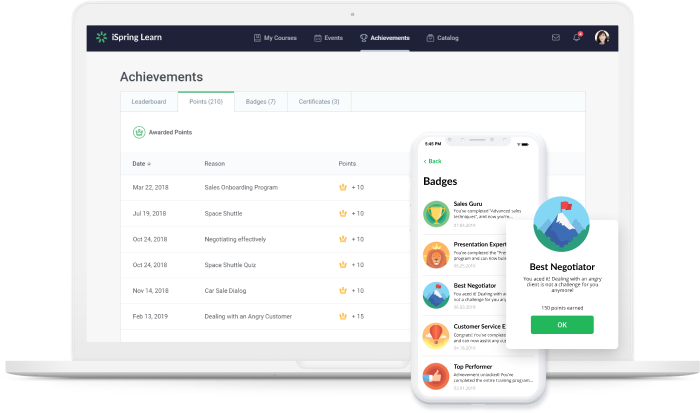The width and height of the screenshot is (700, 413).
Task: Switch to the Leaderboard tab
Action: pyautogui.click(x=149, y=102)
